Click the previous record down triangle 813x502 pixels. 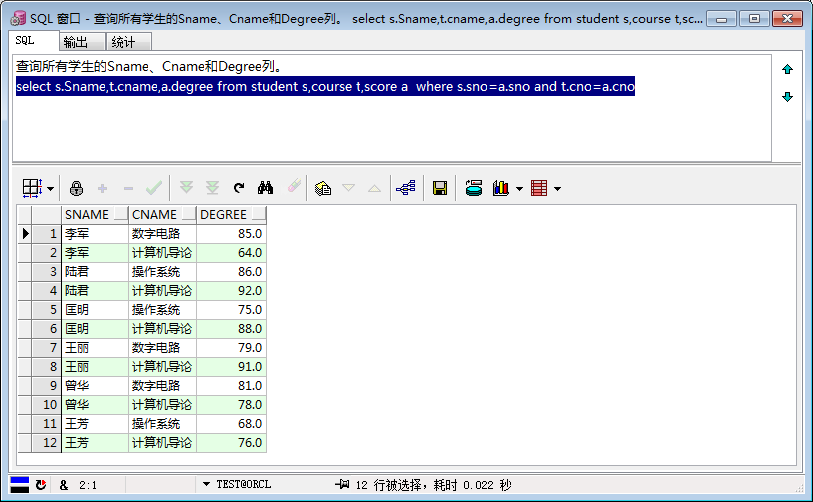coord(348,188)
